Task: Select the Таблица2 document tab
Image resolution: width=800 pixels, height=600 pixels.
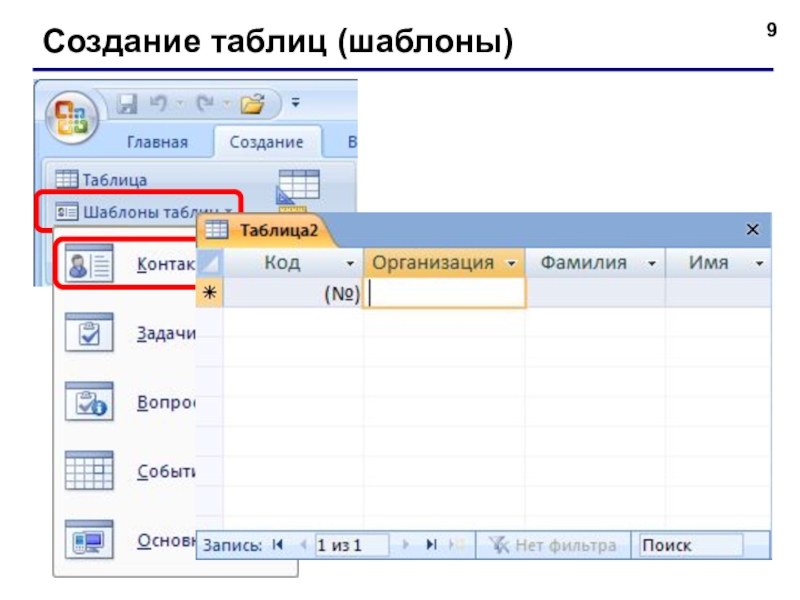Action: tap(266, 231)
